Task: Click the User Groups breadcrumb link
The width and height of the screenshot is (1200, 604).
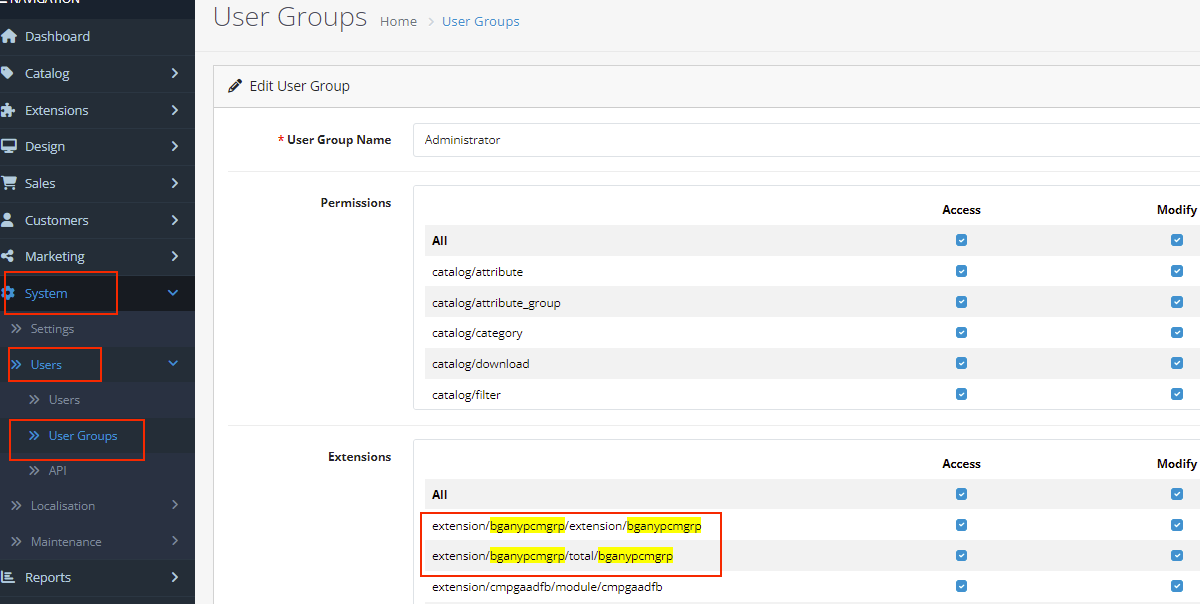Action: (481, 21)
